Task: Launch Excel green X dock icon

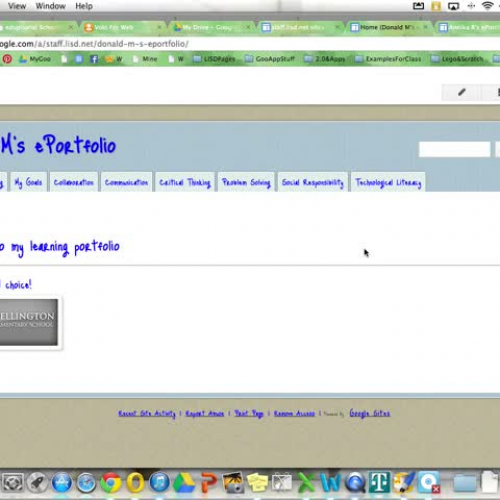Action: pyautogui.click(x=306, y=482)
